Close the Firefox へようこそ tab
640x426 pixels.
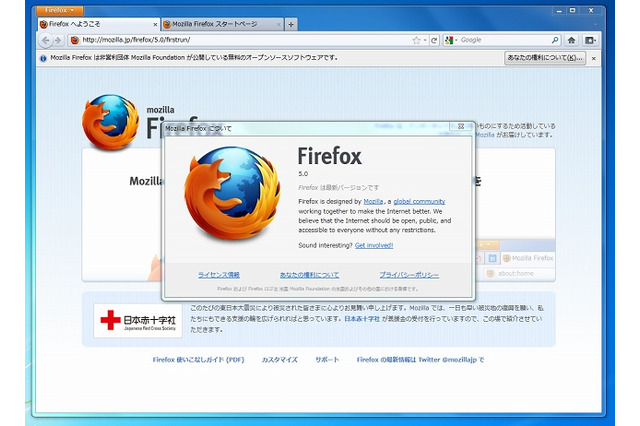pos(155,25)
